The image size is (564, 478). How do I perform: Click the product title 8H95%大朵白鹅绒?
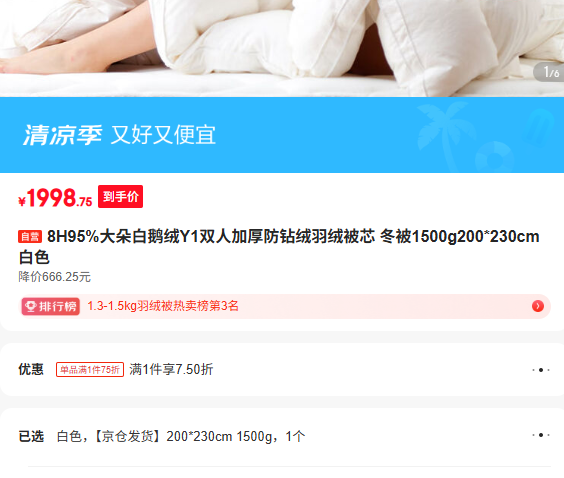click(279, 247)
